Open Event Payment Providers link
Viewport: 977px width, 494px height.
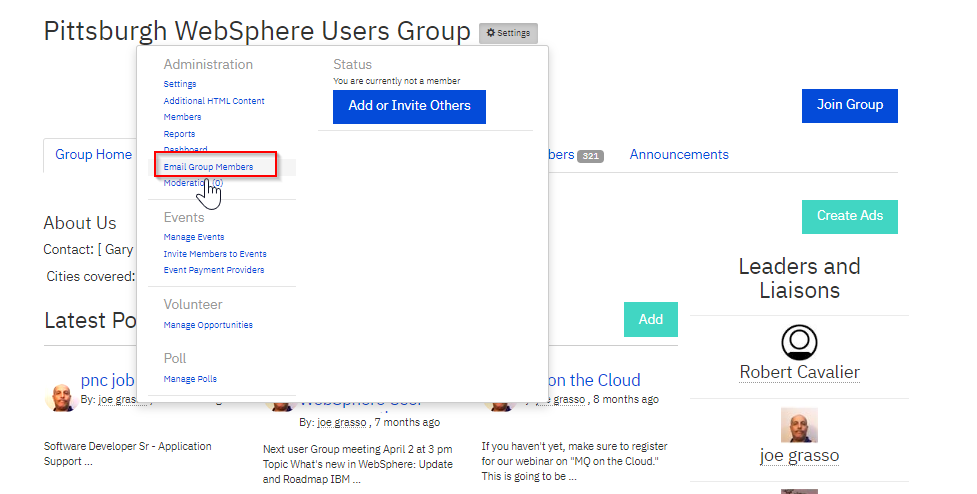[x=214, y=270]
